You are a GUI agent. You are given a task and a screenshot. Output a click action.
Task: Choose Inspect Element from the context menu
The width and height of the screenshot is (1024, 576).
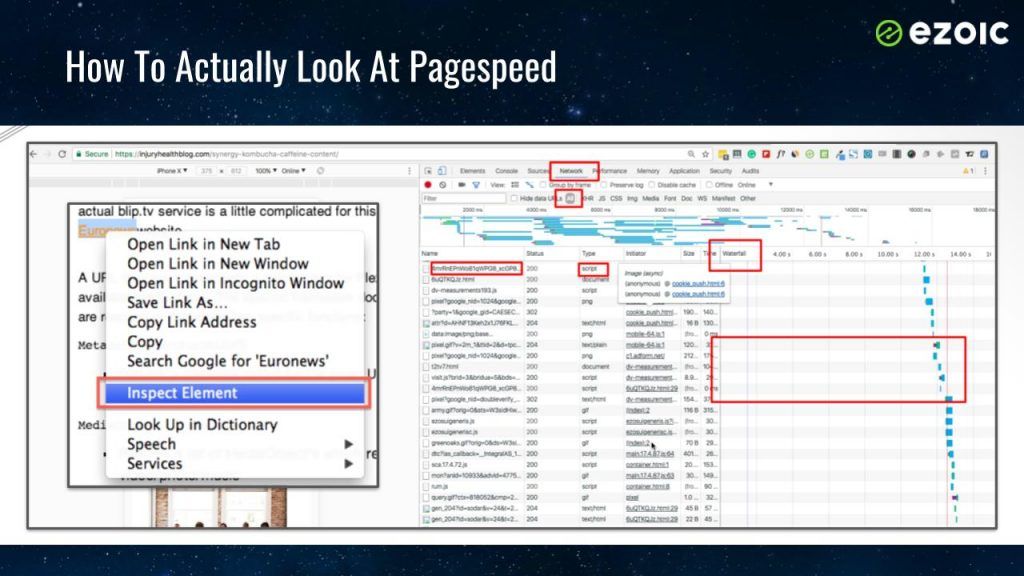(x=235, y=393)
